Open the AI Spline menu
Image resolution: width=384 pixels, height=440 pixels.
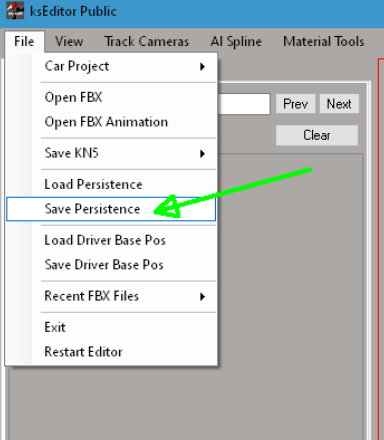click(236, 42)
